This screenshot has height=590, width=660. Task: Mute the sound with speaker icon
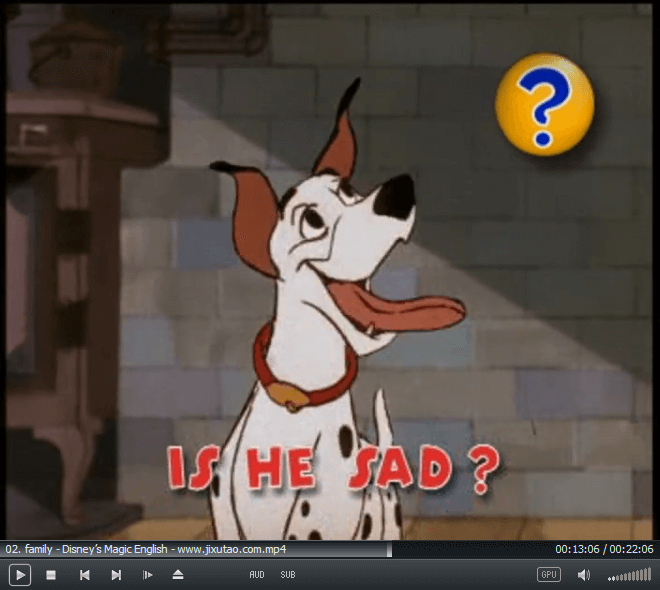point(584,575)
